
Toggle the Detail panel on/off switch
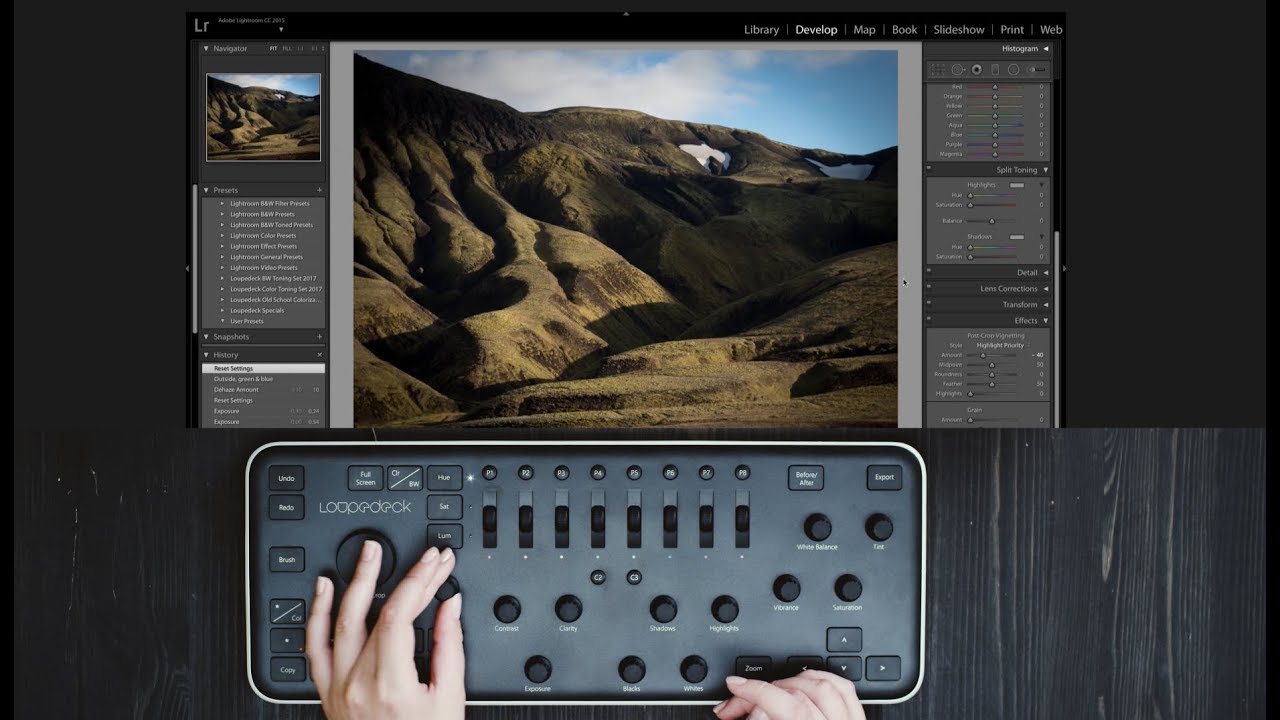[x=929, y=271]
